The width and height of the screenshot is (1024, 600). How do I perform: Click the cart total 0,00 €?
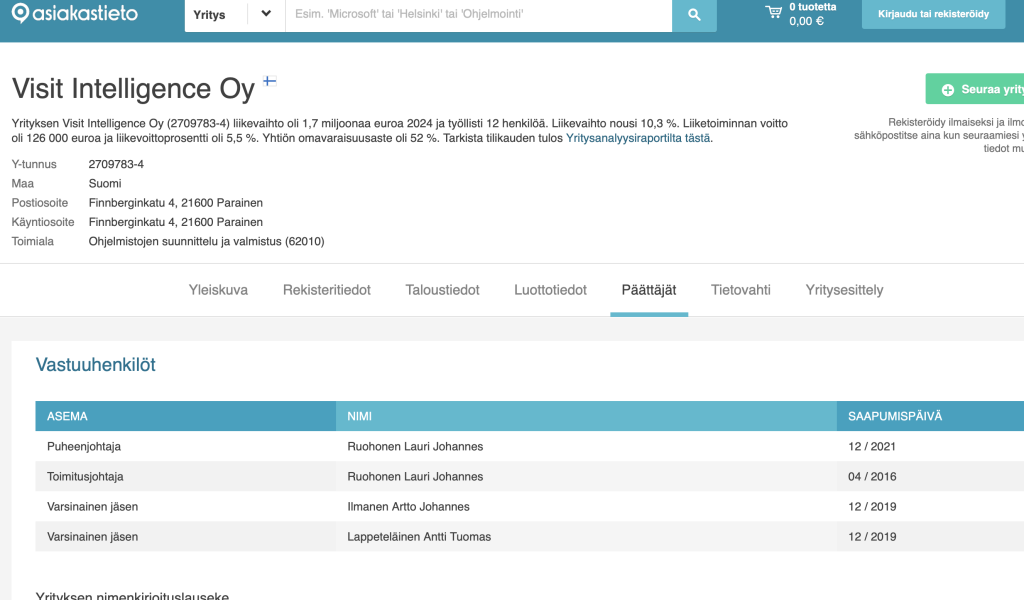807,22
